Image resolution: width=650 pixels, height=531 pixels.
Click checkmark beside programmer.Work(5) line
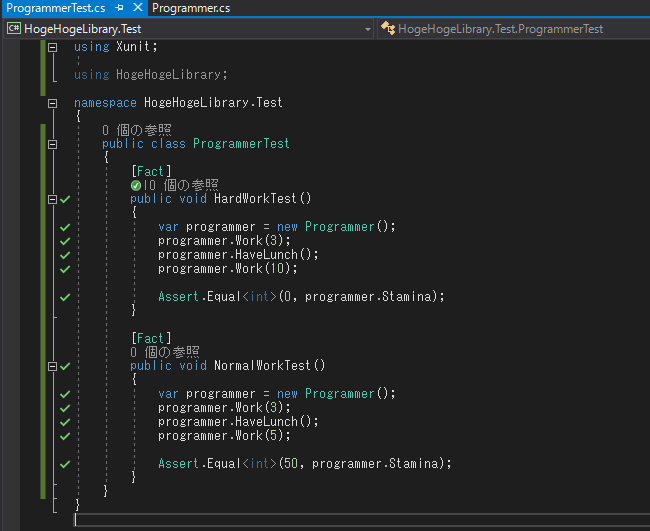[65, 436]
